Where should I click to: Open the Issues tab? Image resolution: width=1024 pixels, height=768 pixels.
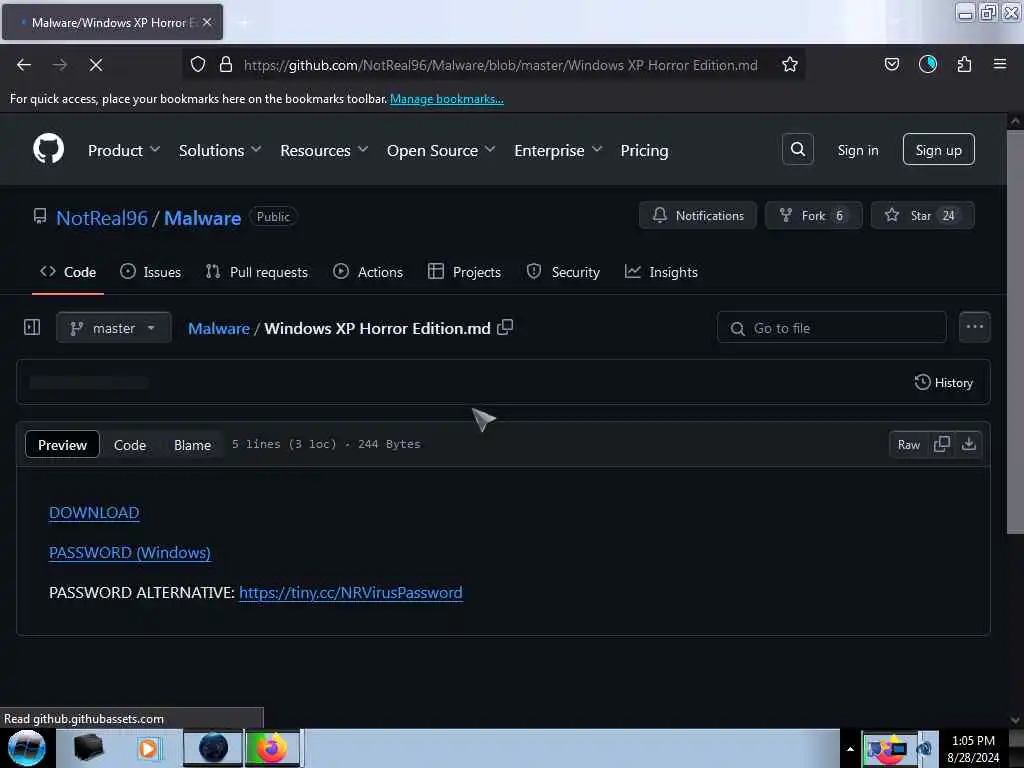coord(151,272)
